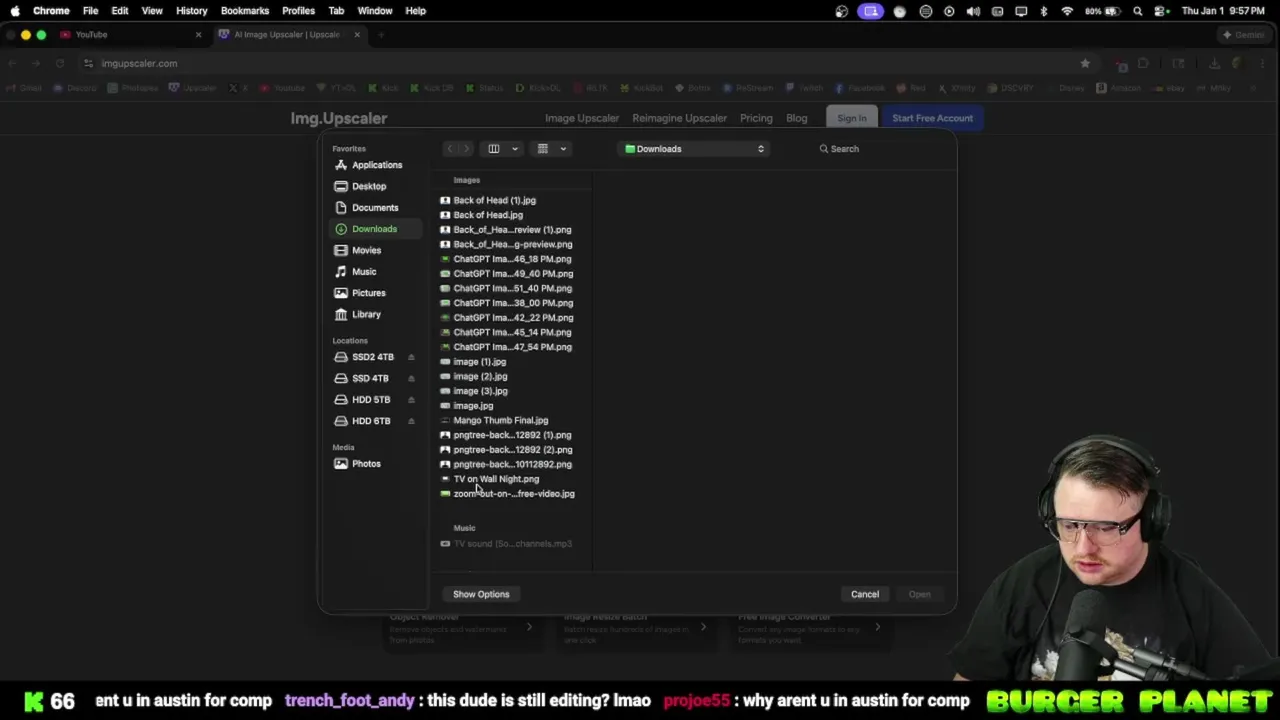Check the battery status icon
This screenshot has height=720, width=1280.
(1112, 11)
